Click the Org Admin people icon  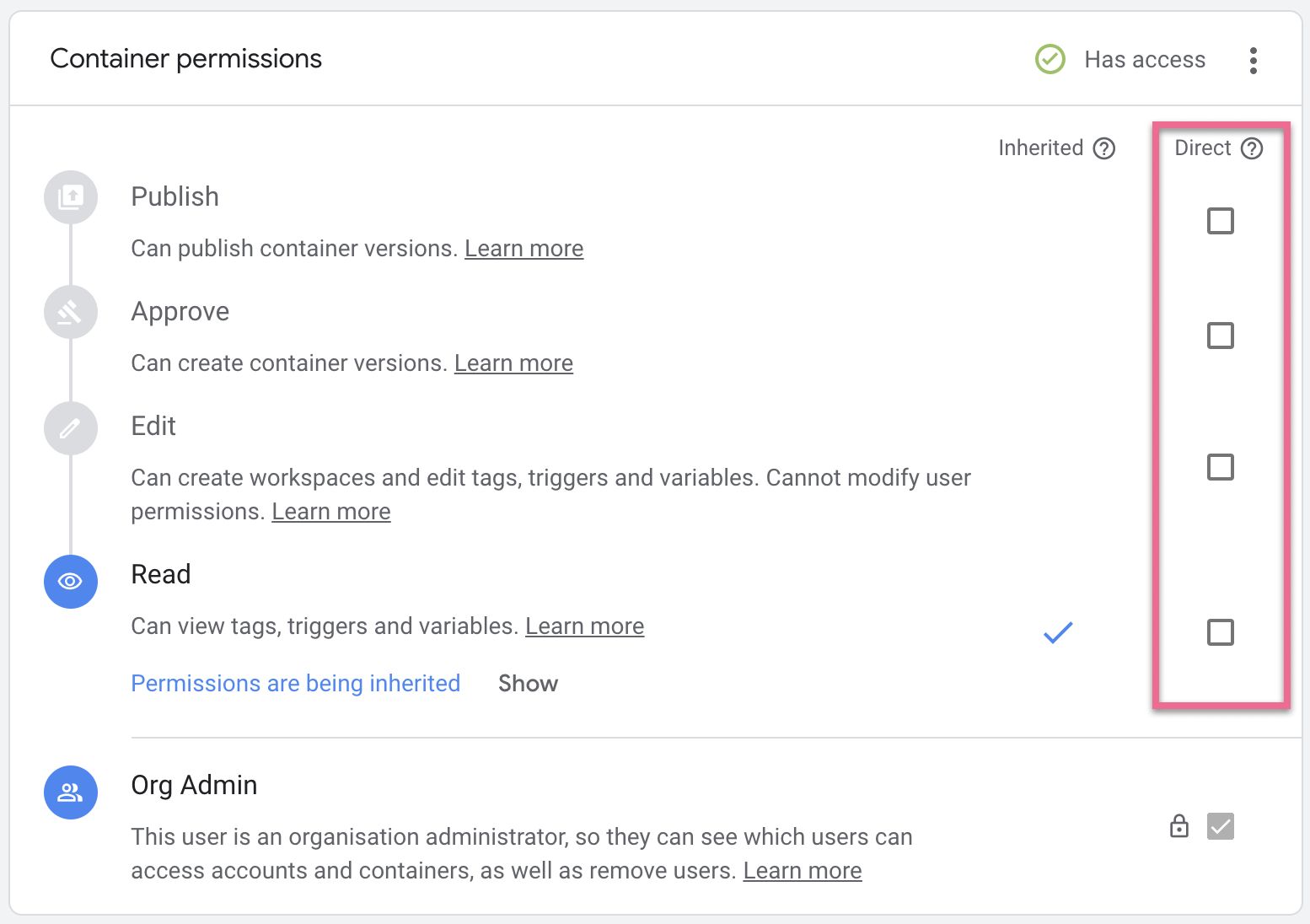[71, 792]
